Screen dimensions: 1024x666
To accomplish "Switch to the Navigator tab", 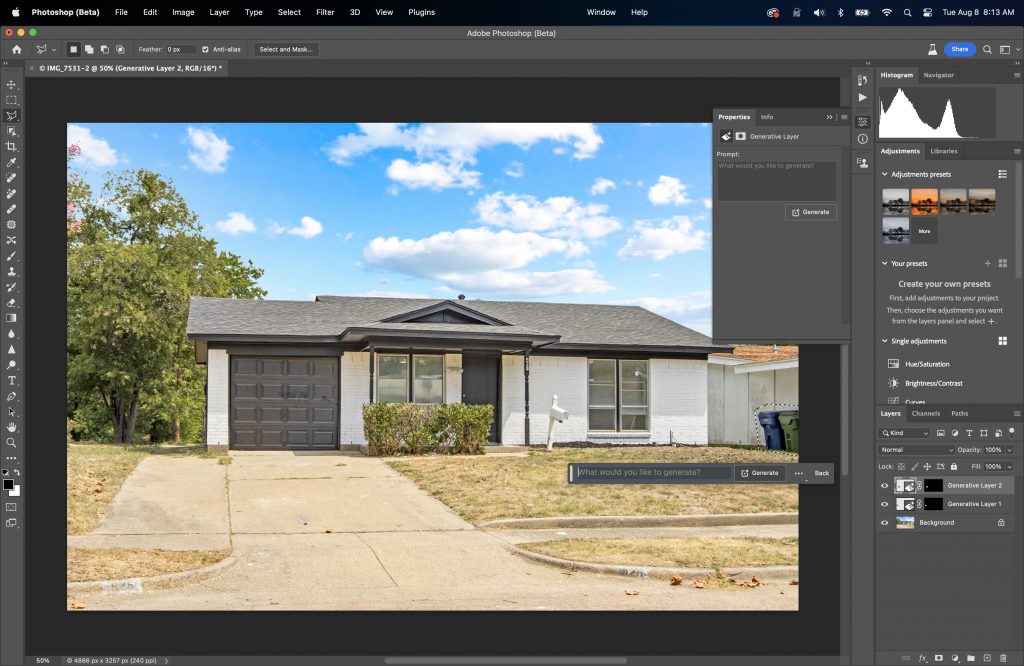I will (938, 75).
